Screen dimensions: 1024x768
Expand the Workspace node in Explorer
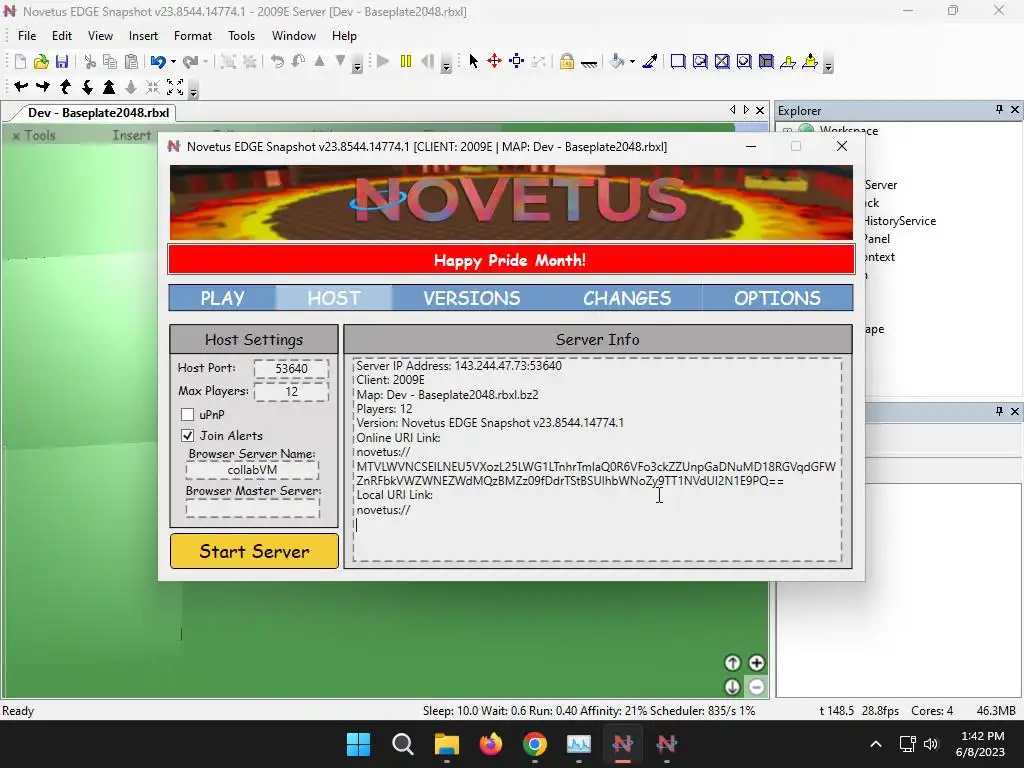pos(787,131)
